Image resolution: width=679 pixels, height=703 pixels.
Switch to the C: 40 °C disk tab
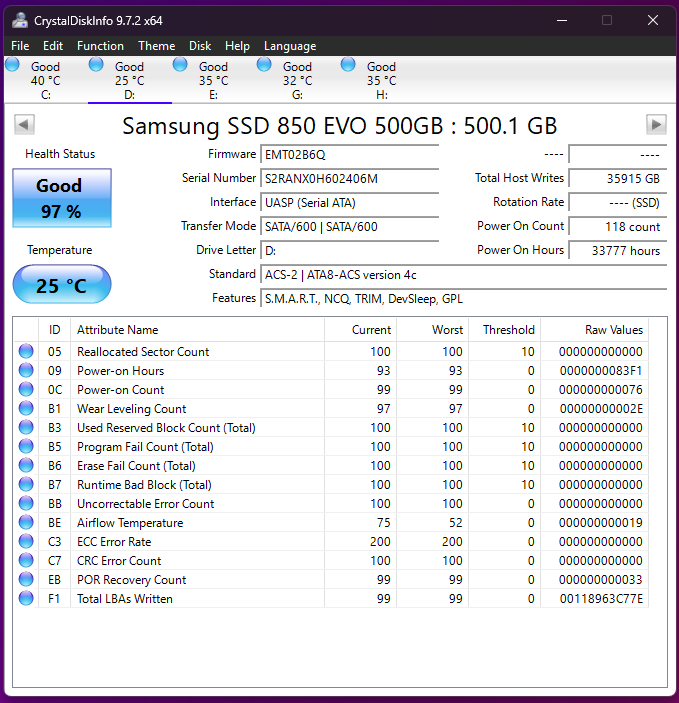click(x=45, y=80)
